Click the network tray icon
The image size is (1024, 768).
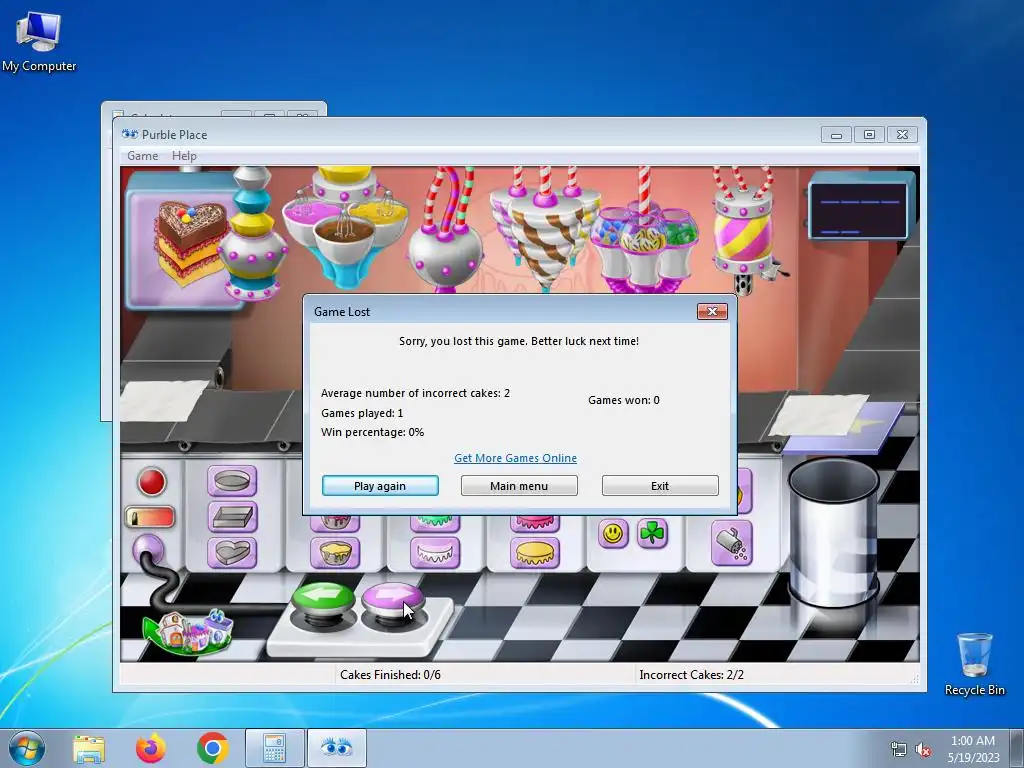(899, 750)
